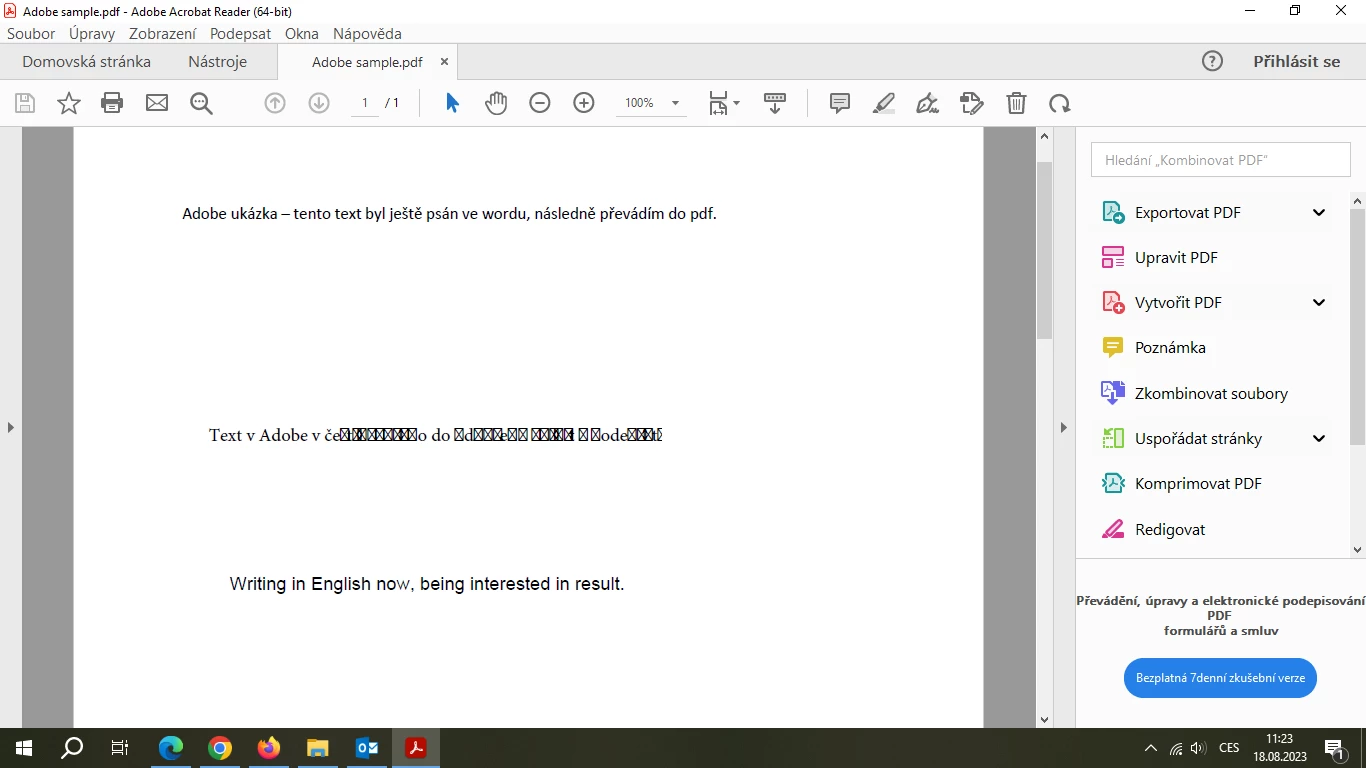Star the file with bookmark icon
Screen dimensions: 1366x768
pyautogui.click(x=69, y=103)
